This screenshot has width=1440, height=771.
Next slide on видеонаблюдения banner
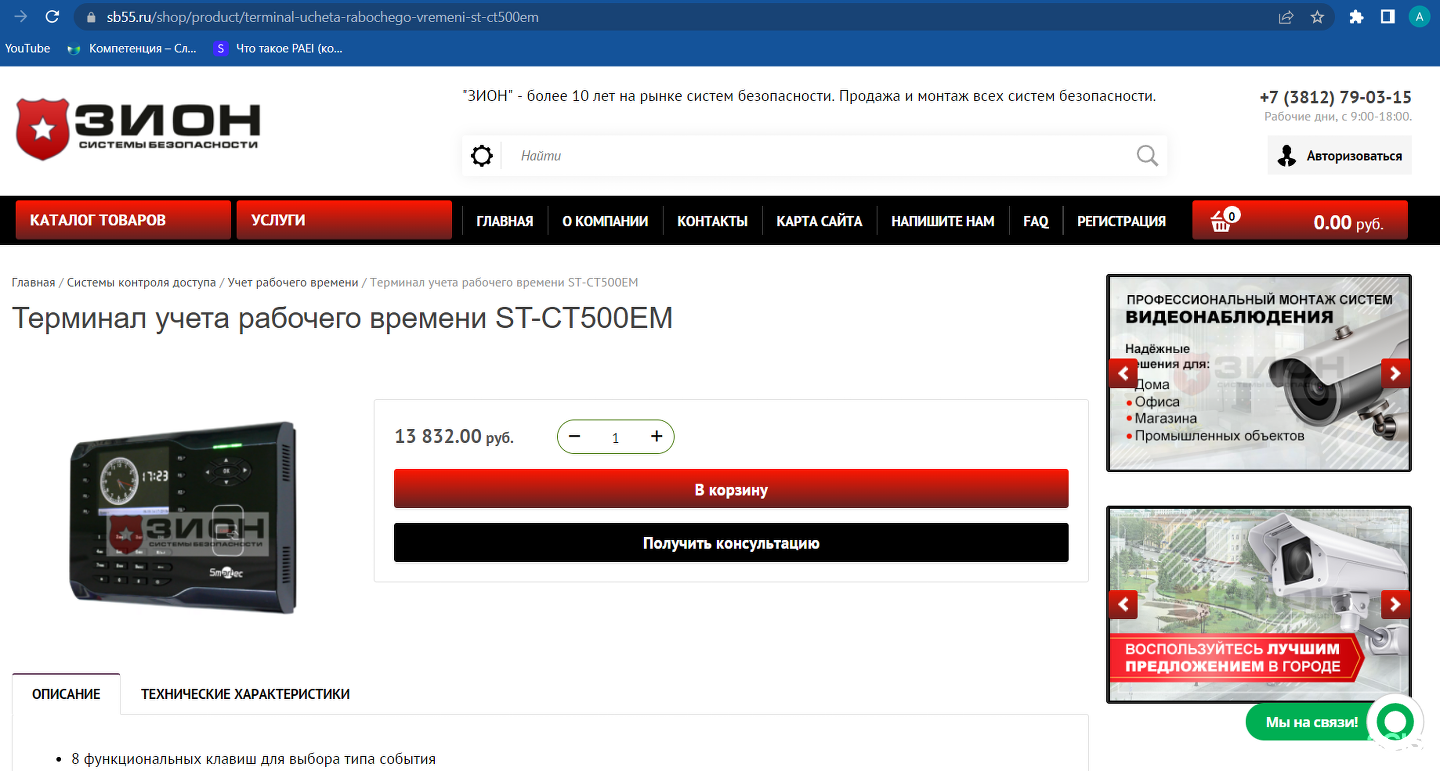(1395, 373)
